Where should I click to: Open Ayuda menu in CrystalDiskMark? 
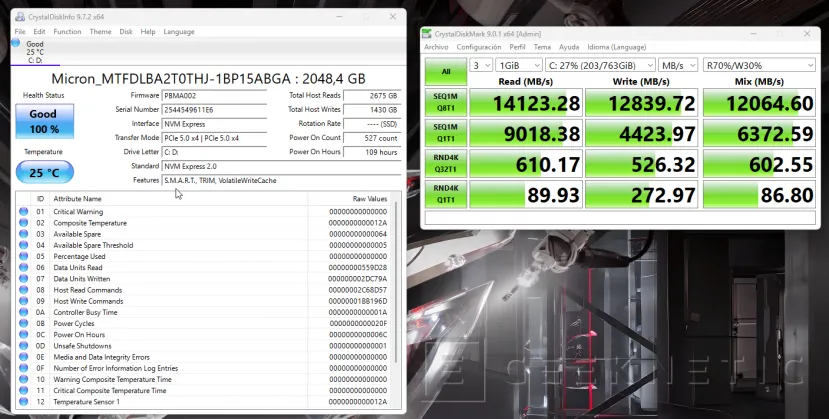click(x=569, y=47)
